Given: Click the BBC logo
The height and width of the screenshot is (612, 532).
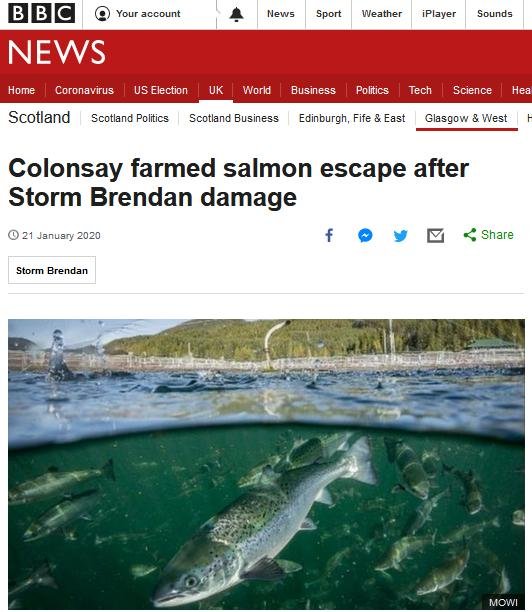Looking at the screenshot, I should 41,14.
